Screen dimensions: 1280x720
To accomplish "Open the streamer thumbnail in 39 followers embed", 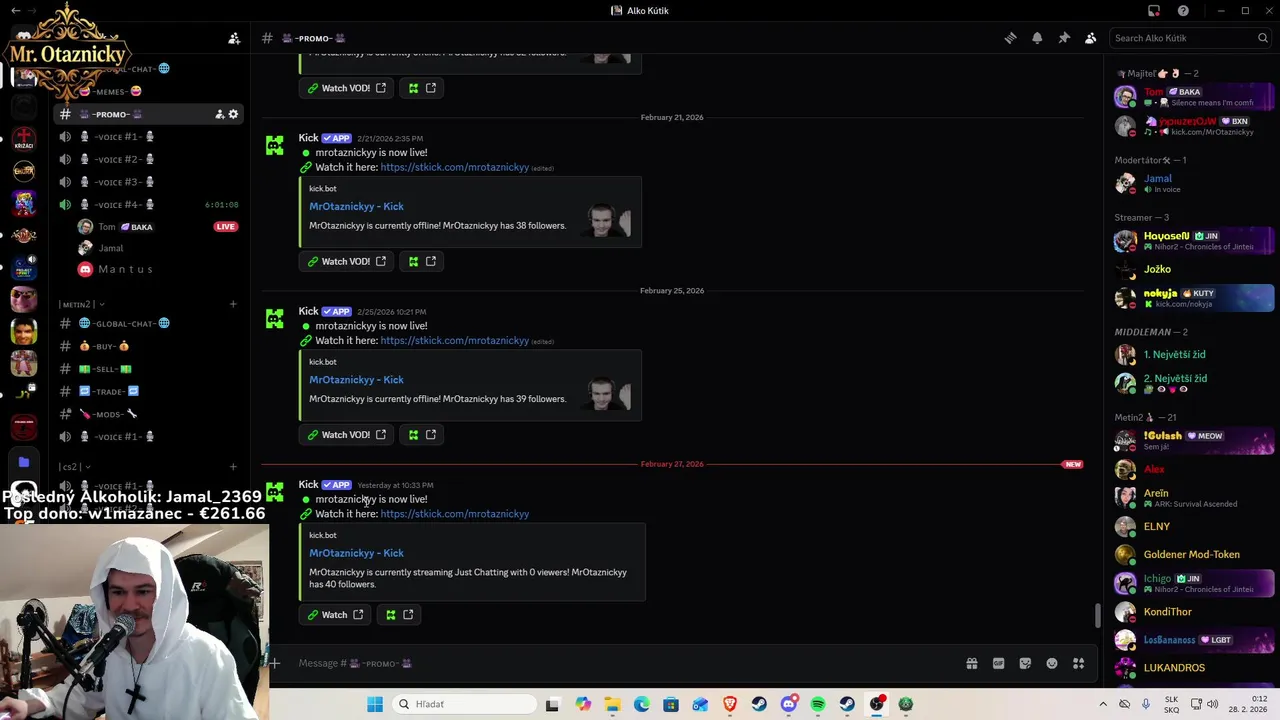I will coord(608,393).
